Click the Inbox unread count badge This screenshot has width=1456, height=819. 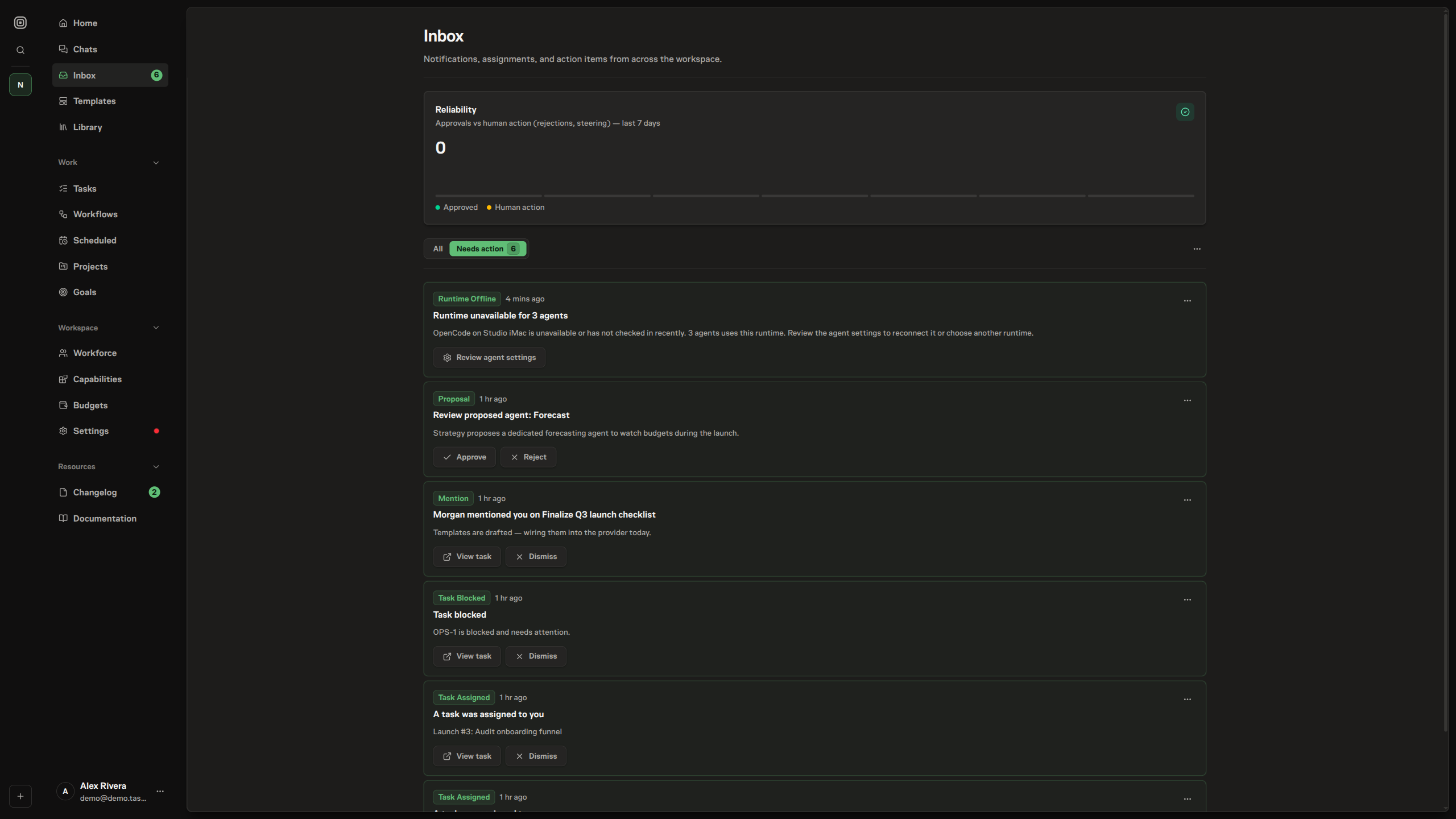point(156,75)
